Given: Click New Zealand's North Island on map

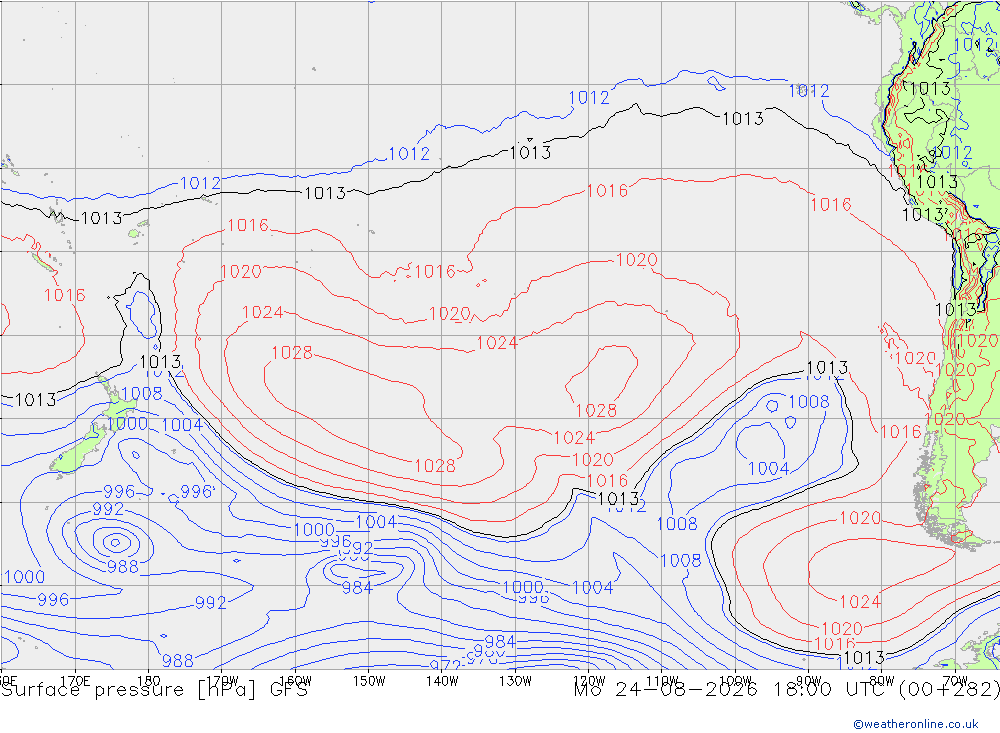Looking at the screenshot, I should point(119,404).
